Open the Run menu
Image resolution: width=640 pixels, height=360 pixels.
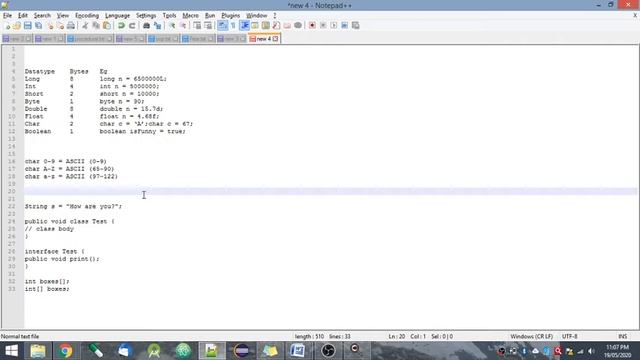point(210,16)
